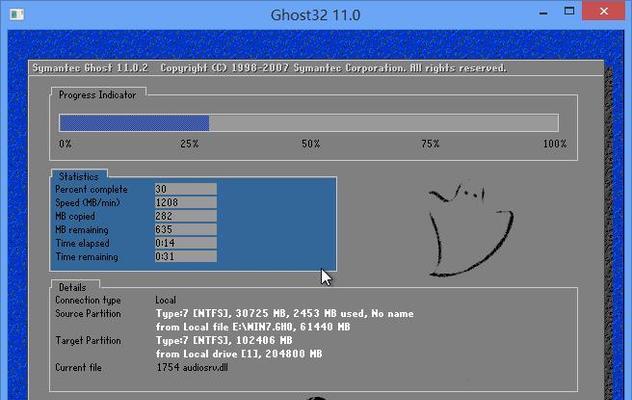This screenshot has width=632, height=400.
Task: Click the 75% progress marker label
Action: (x=430, y=144)
